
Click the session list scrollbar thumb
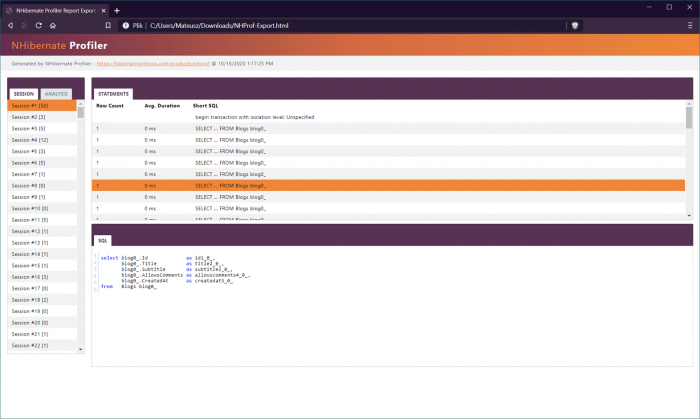pos(81,112)
